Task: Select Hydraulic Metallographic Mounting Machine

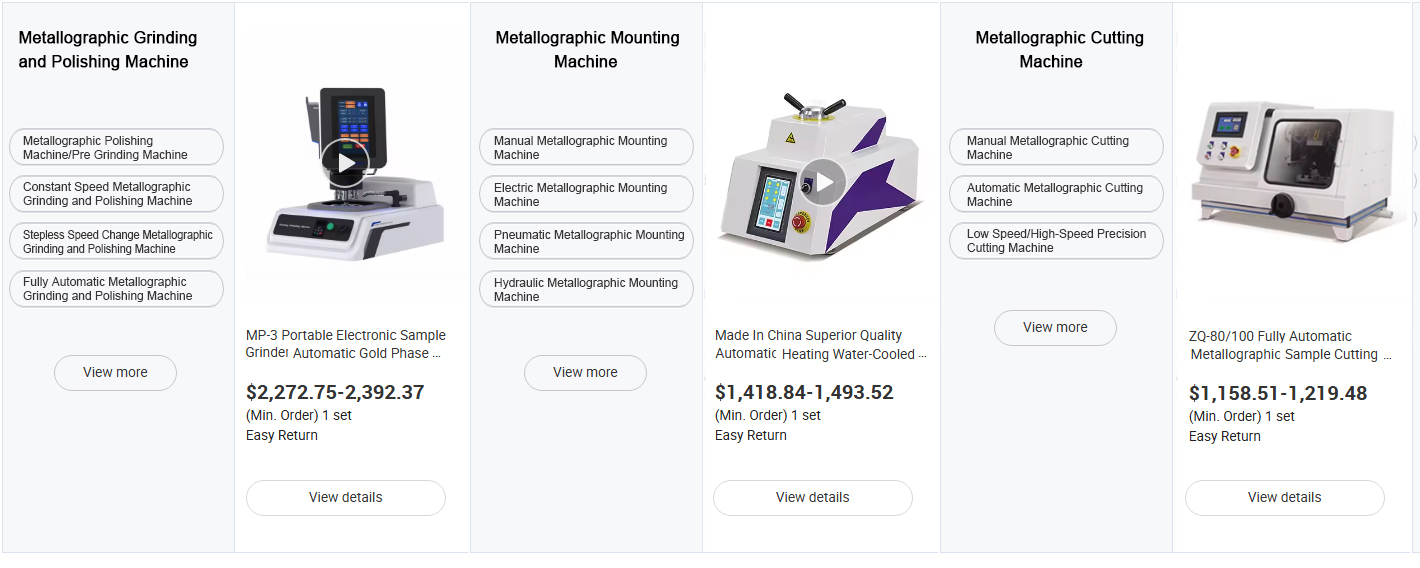Action: tap(586, 290)
